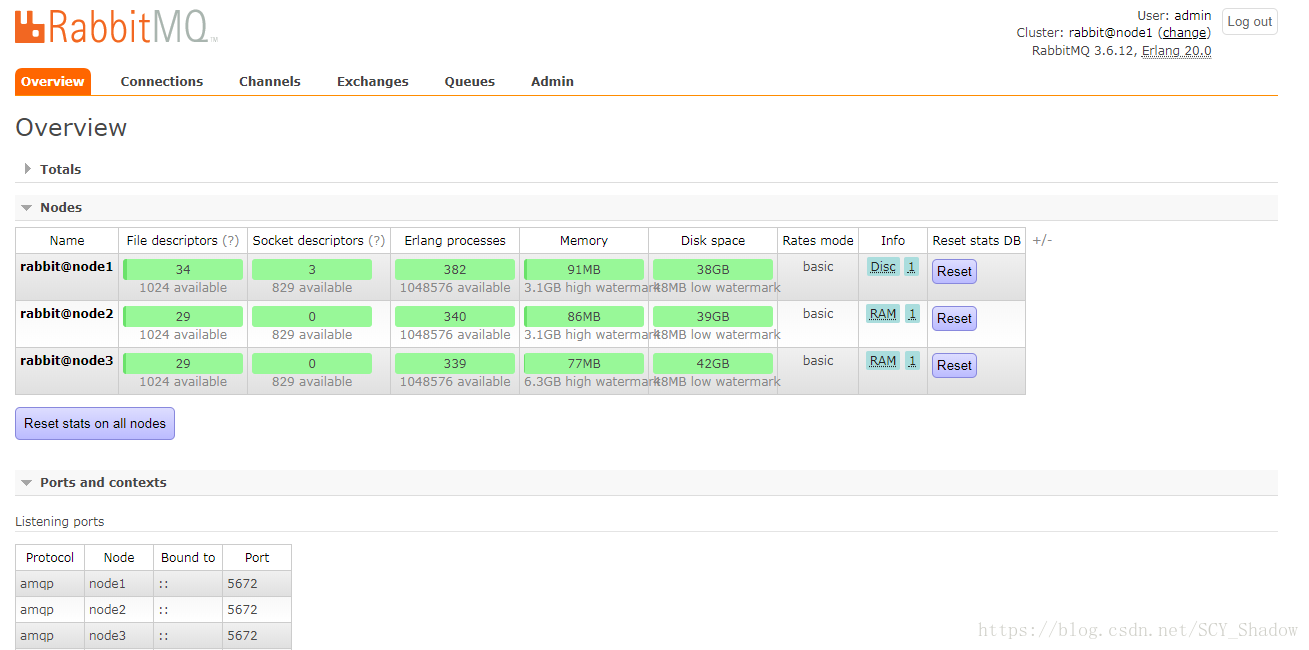The width and height of the screenshot is (1309, 650).
Task: Go to the Queues tab
Action: tap(470, 82)
